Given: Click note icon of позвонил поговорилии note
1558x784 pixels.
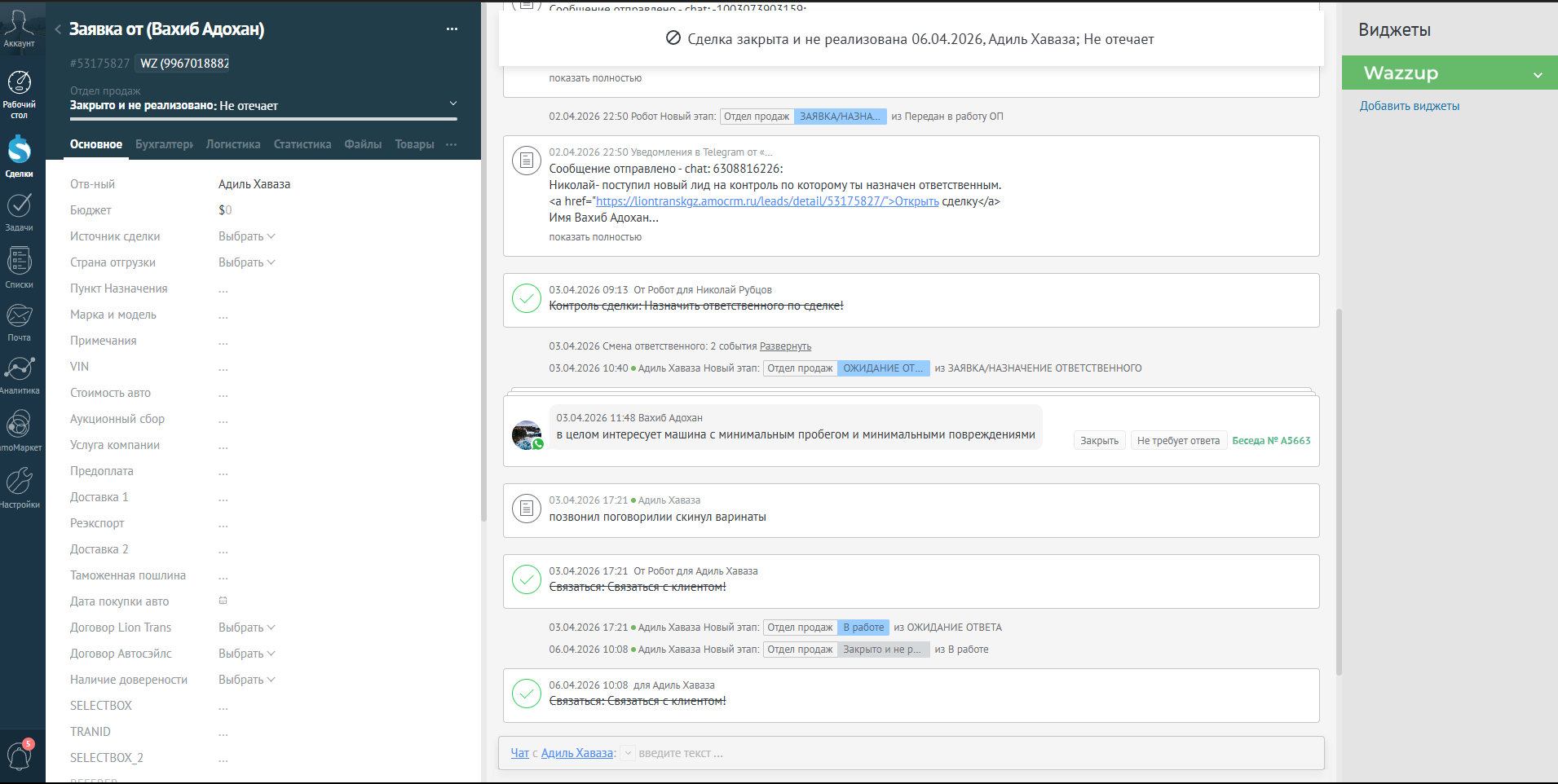Looking at the screenshot, I should coord(526,509).
